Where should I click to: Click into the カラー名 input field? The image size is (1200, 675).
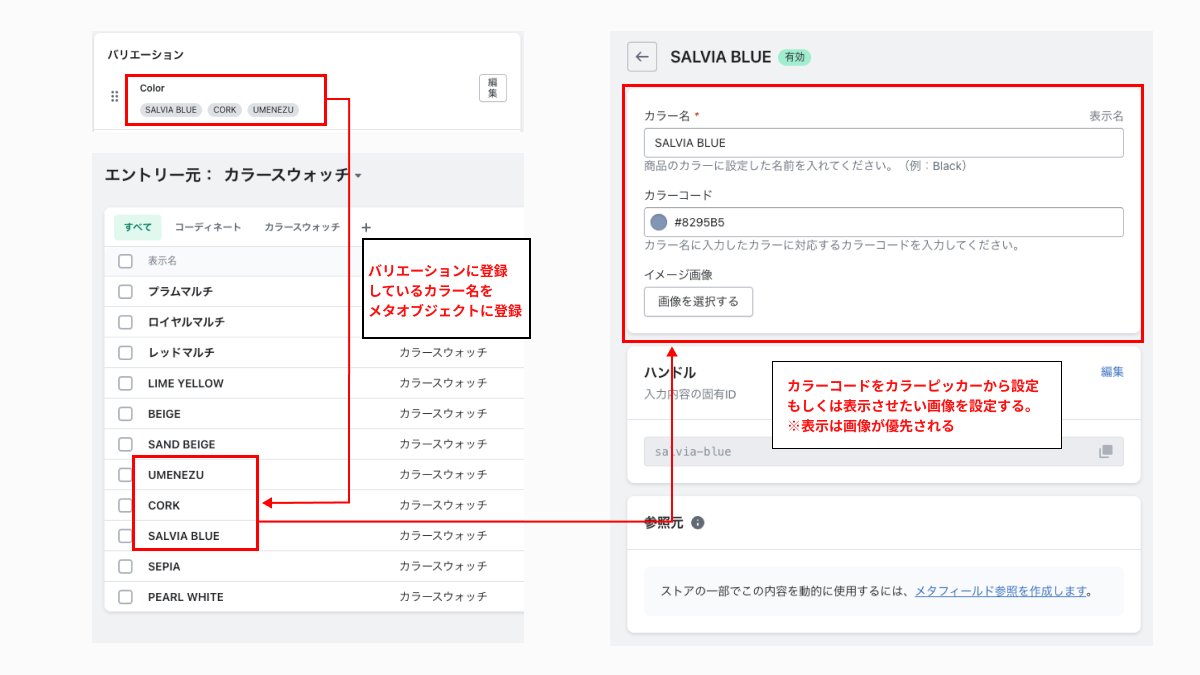tap(884, 143)
